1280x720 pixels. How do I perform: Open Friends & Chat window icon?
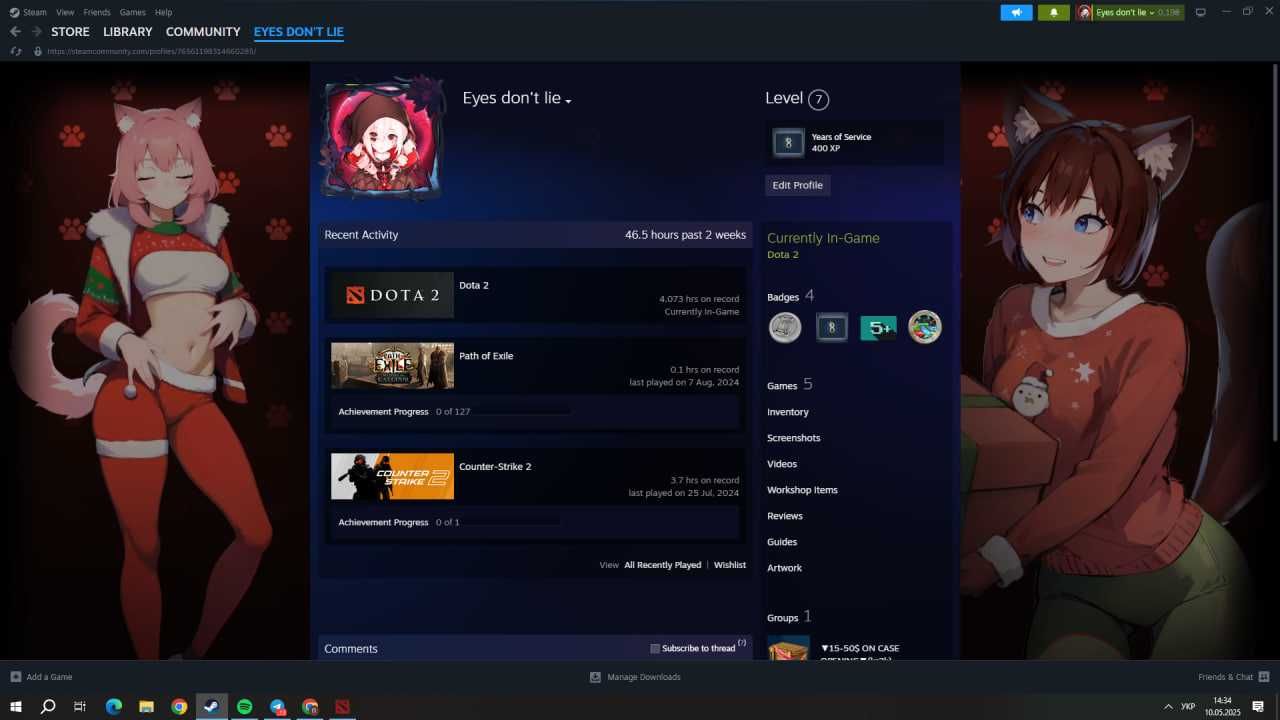1264,677
